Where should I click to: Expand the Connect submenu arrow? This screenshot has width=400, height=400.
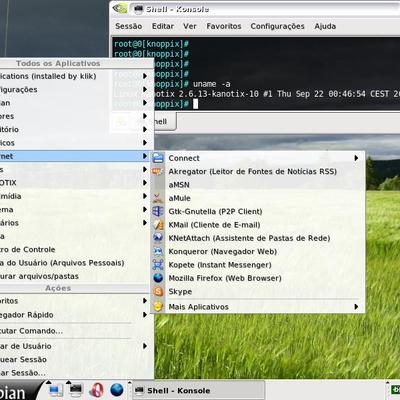[x=356, y=158]
